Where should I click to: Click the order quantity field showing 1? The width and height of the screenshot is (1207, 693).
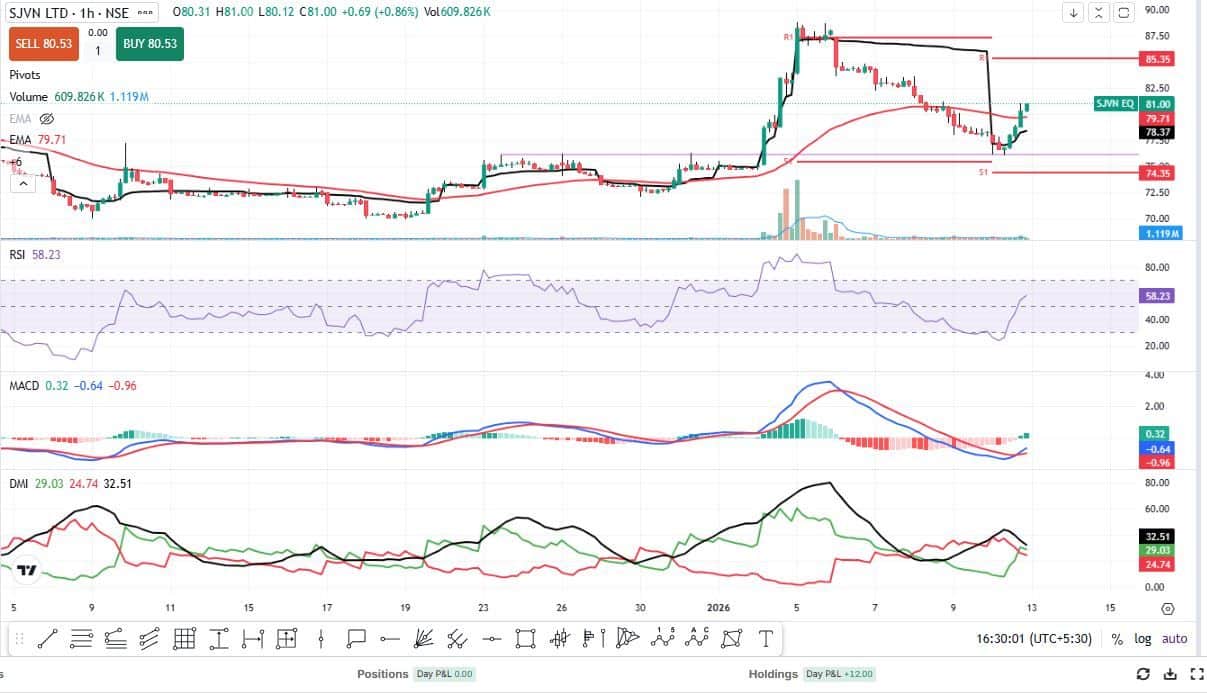tap(98, 50)
